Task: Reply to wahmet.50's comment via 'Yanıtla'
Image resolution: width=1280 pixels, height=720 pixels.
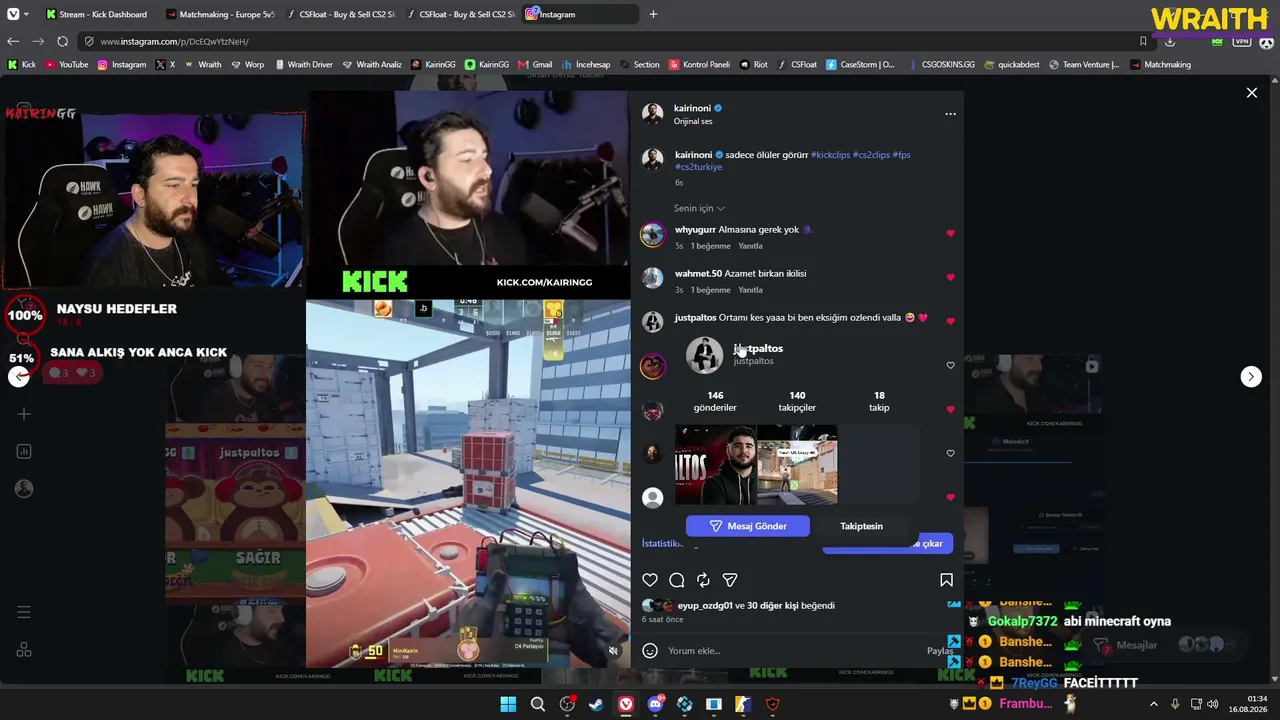Action: point(750,290)
